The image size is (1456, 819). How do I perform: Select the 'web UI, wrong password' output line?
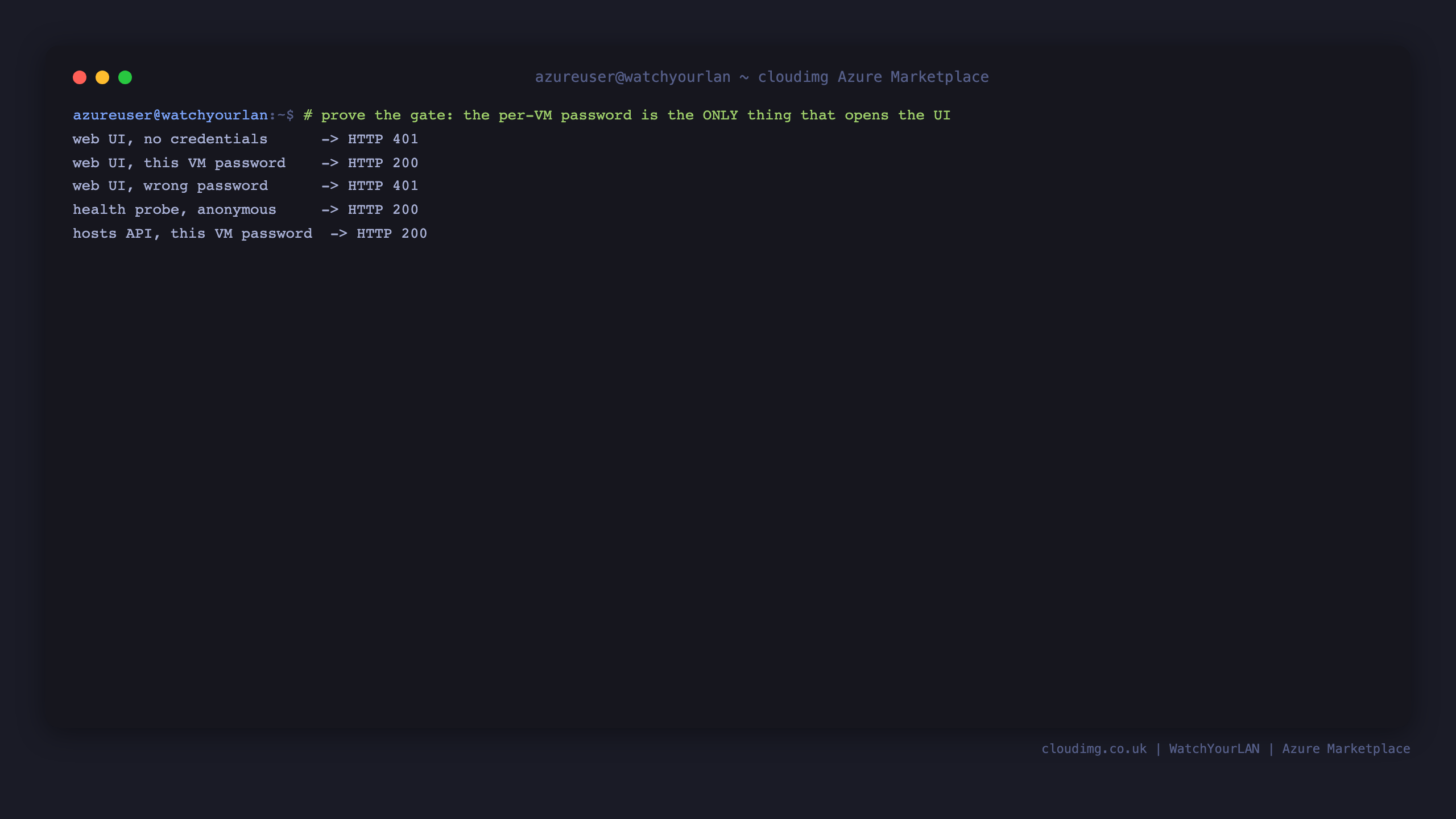(x=246, y=186)
